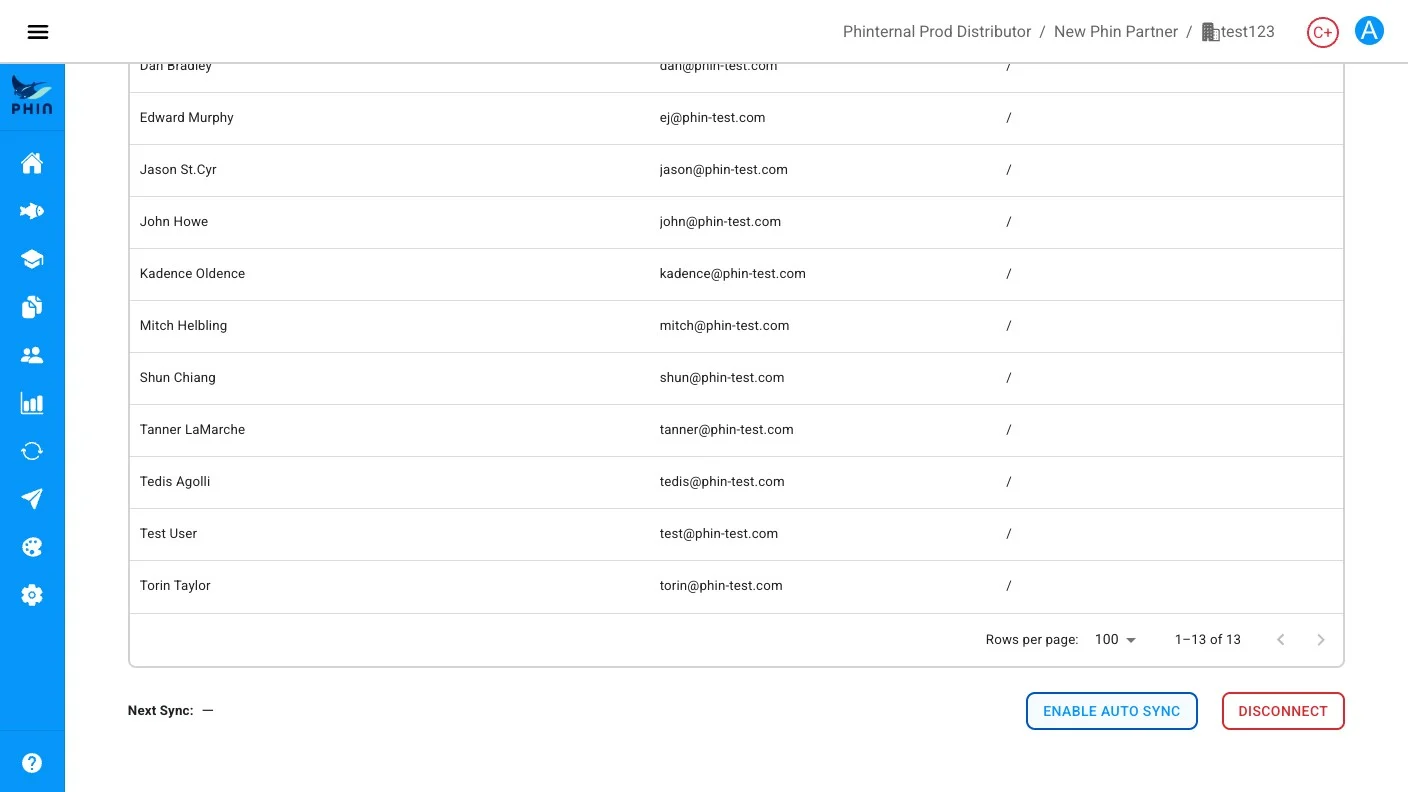1408x792 pixels.
Task: Click the 1–13 of 13 pagination text
Action: pyautogui.click(x=1208, y=640)
